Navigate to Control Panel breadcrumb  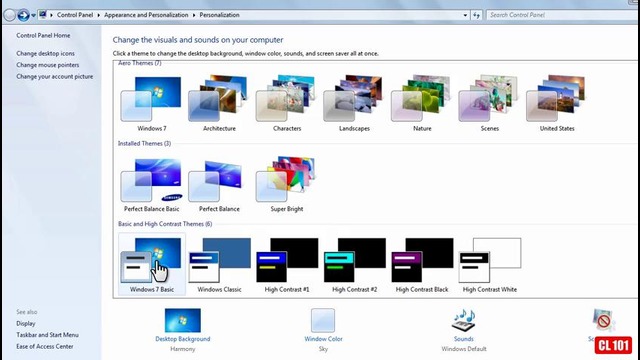click(x=75, y=15)
